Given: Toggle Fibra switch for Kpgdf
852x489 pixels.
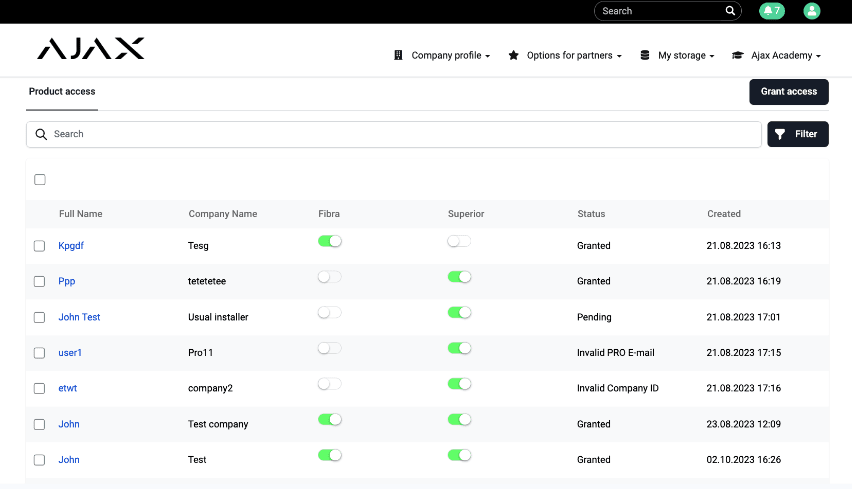Looking at the screenshot, I should point(330,241).
